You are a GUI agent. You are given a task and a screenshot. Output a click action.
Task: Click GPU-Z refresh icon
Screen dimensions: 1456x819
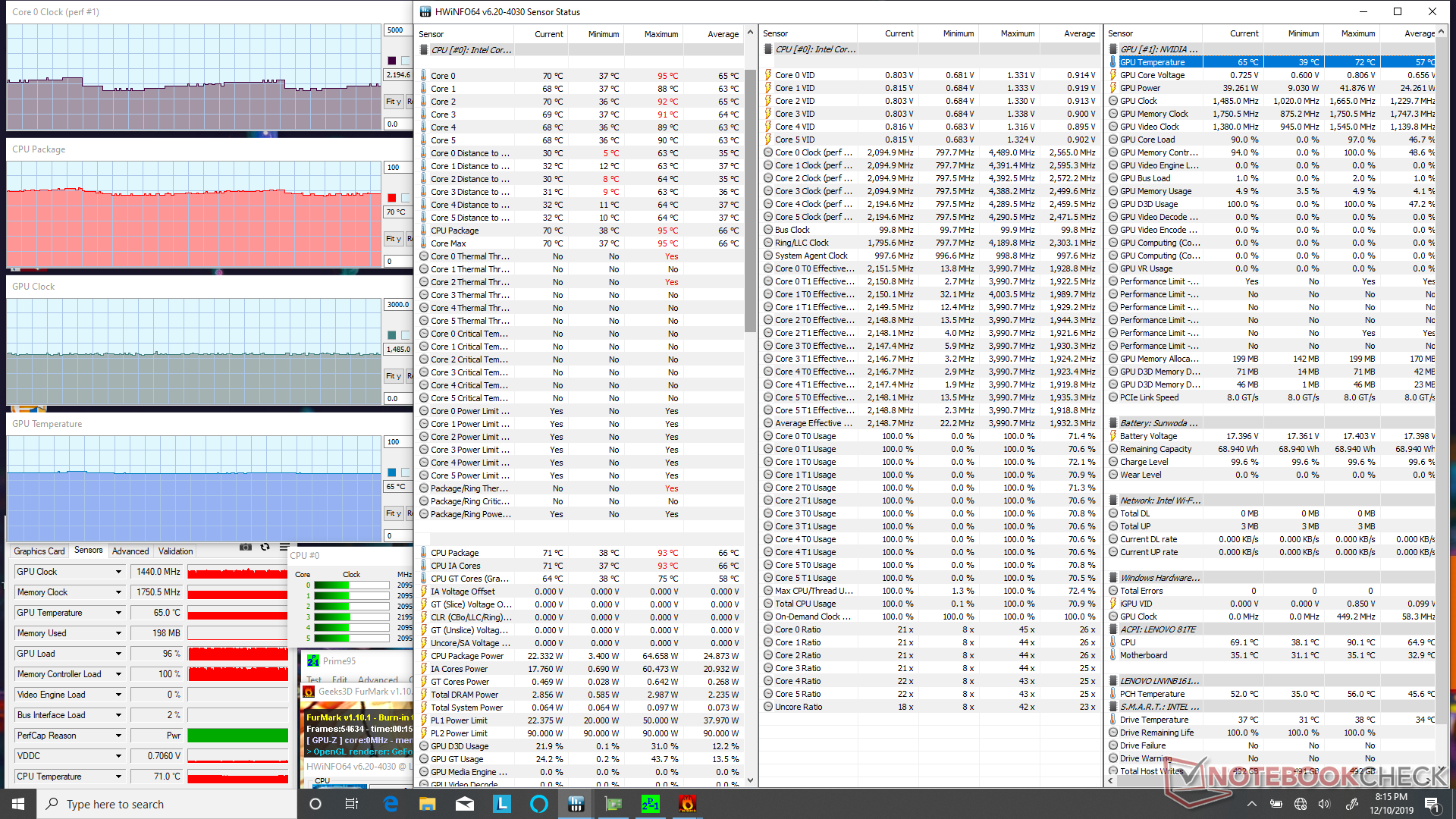(265, 548)
